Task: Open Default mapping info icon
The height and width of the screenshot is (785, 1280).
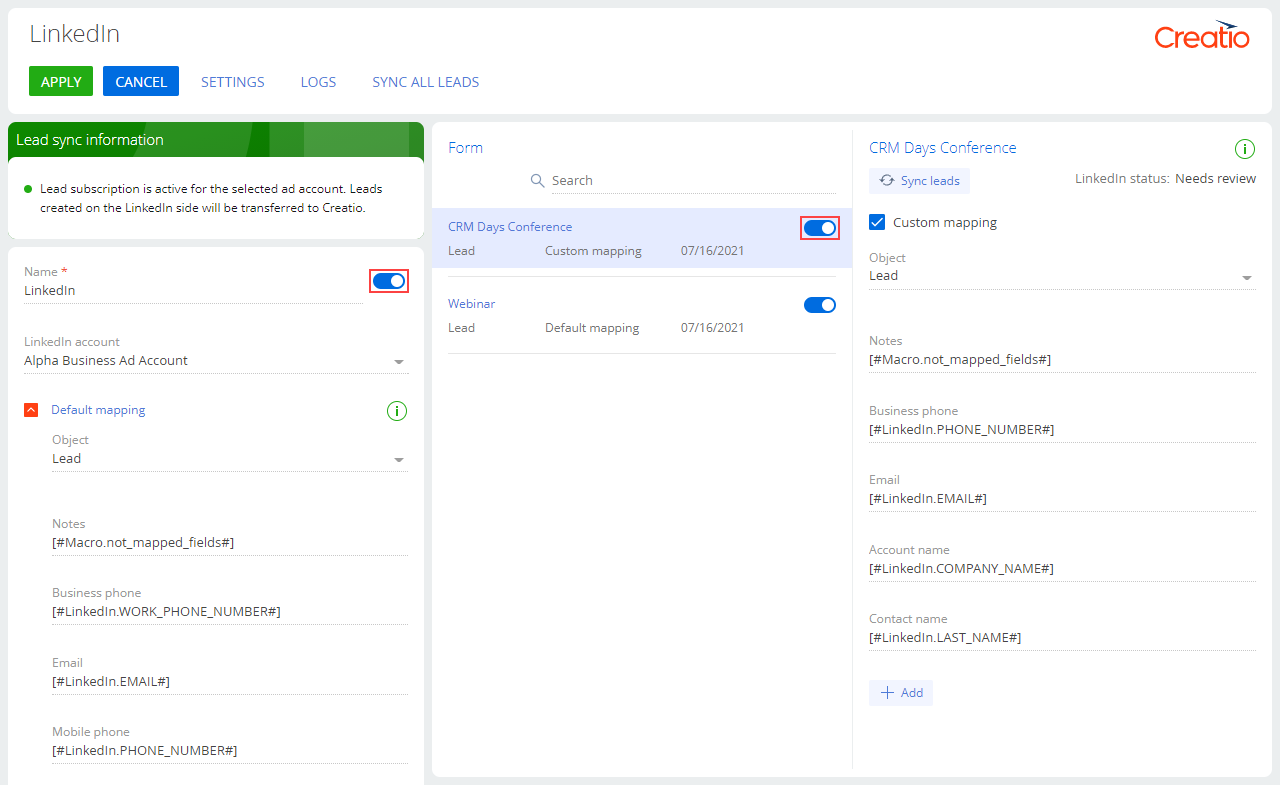Action: pyautogui.click(x=397, y=410)
